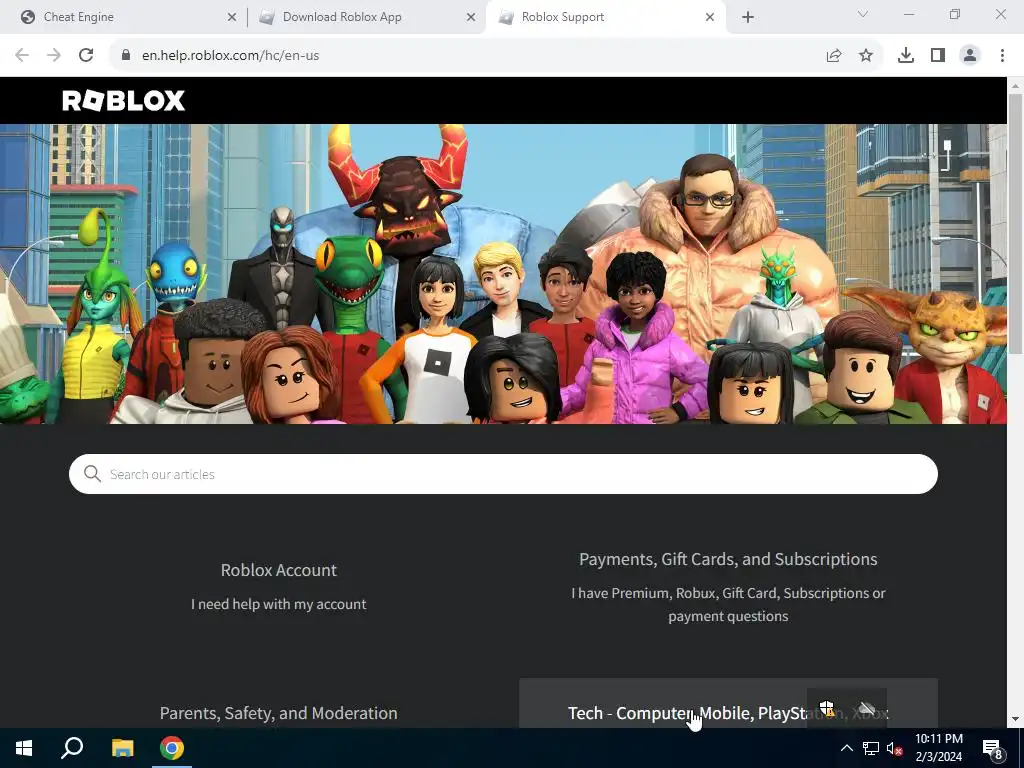1024x768 pixels.
Task: Close the Cheat Engine tab
Action: tap(232, 18)
